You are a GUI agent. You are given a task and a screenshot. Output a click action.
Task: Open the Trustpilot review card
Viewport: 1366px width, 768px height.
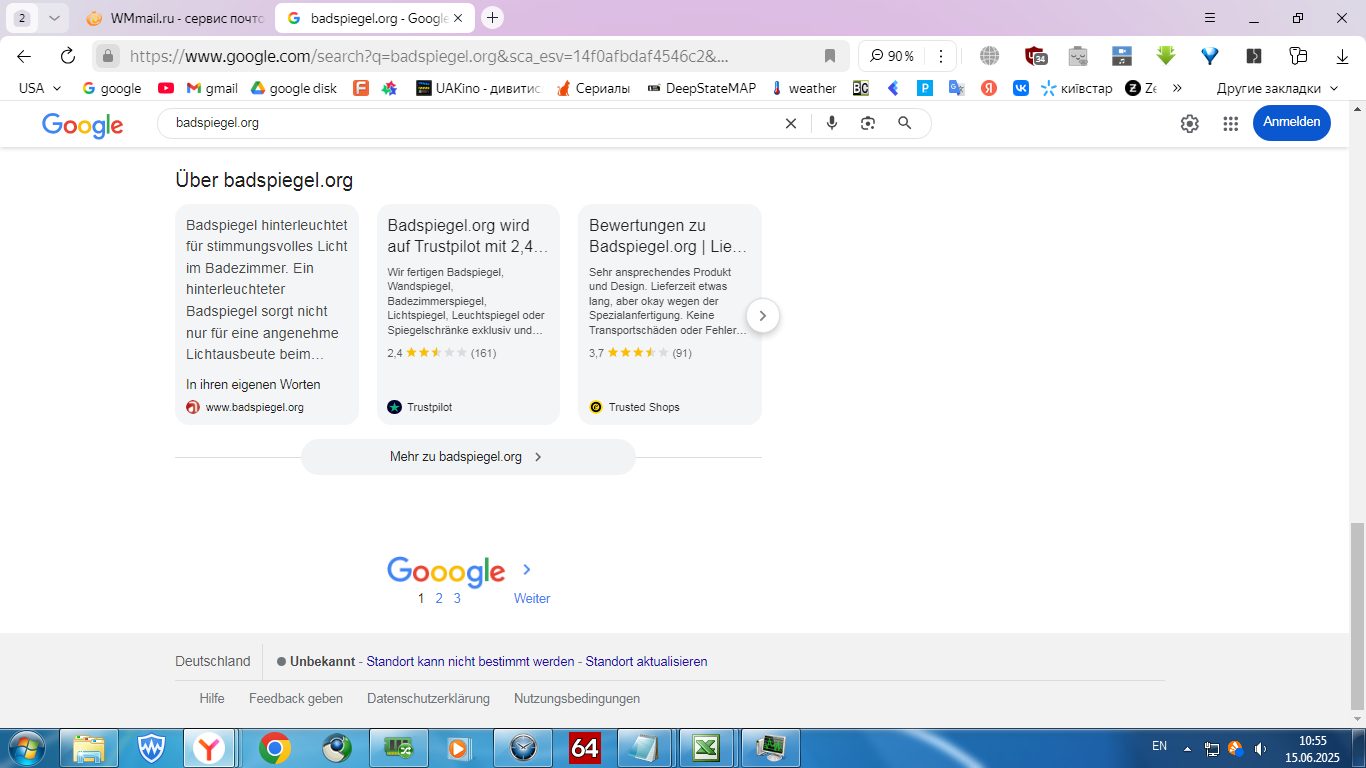point(468,315)
